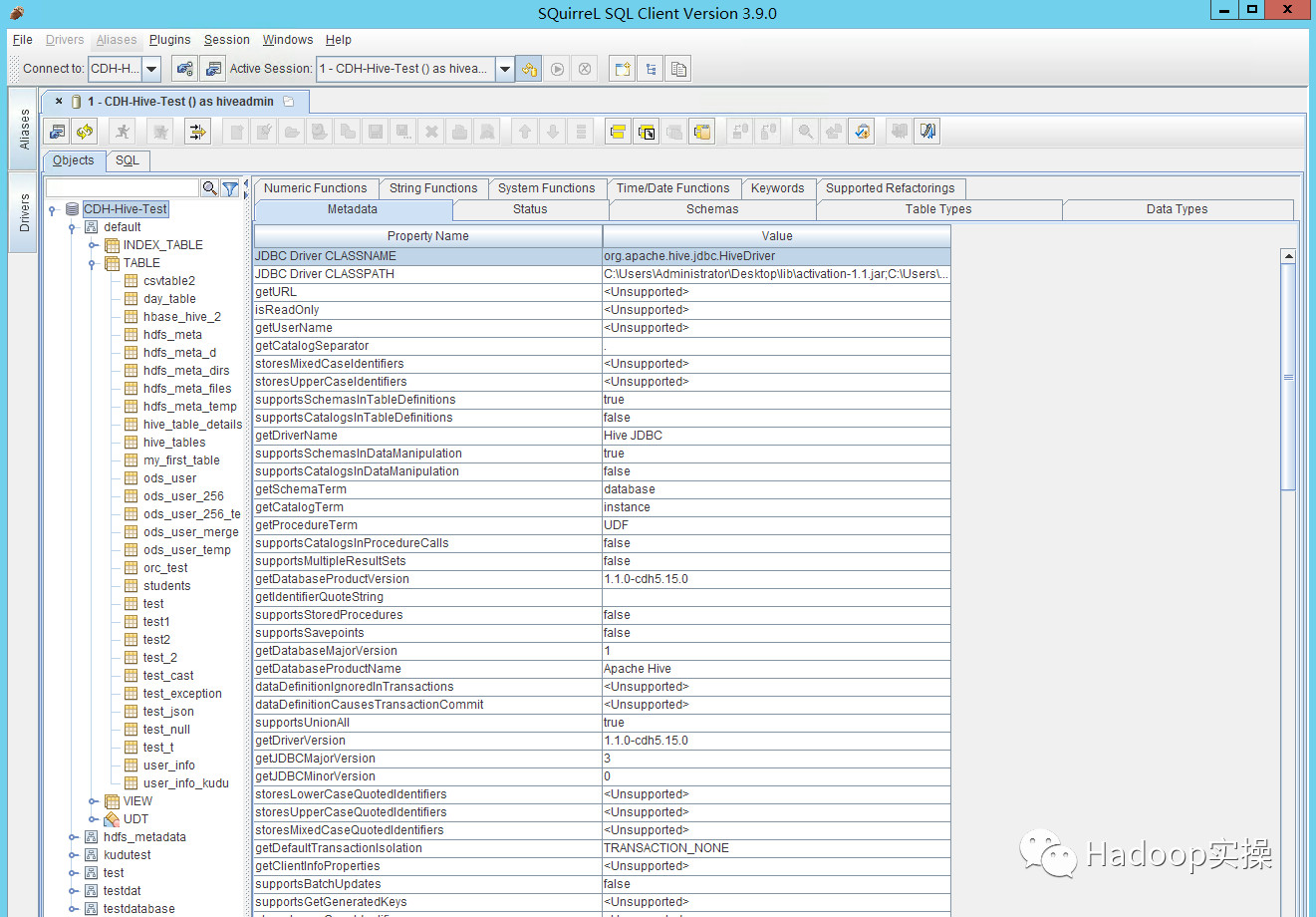This screenshot has height=917, width=1316.
Task: Click the running man Run SQL icon
Action: pyautogui.click(x=123, y=132)
